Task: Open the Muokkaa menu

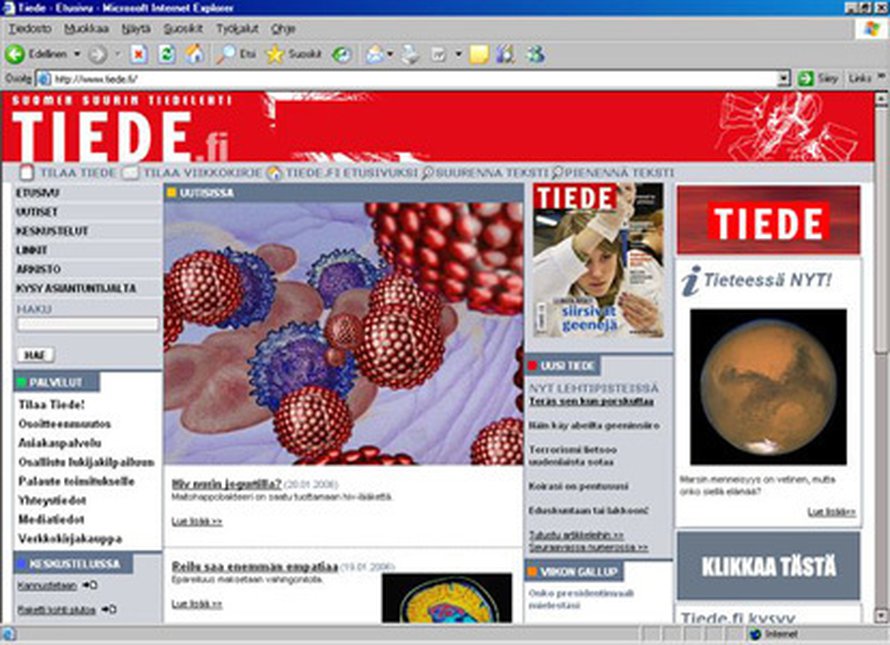Action: [x=86, y=28]
